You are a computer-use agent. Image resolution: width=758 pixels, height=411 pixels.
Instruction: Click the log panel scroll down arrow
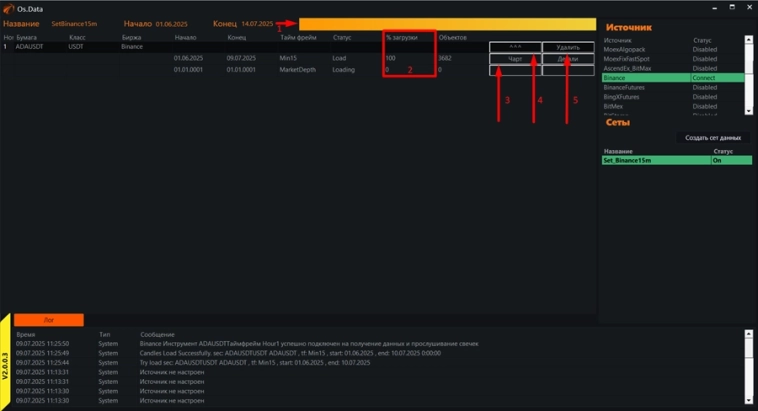point(748,400)
